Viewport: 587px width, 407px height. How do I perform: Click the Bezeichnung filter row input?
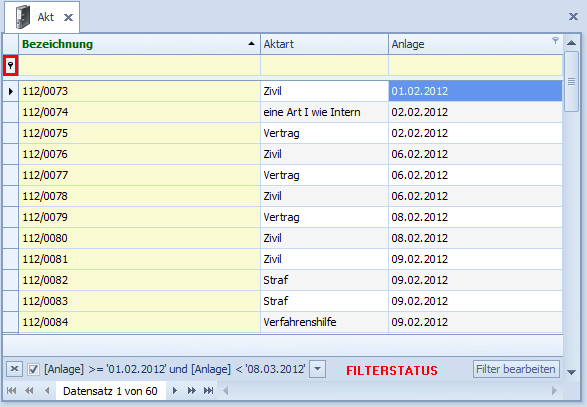[139, 66]
